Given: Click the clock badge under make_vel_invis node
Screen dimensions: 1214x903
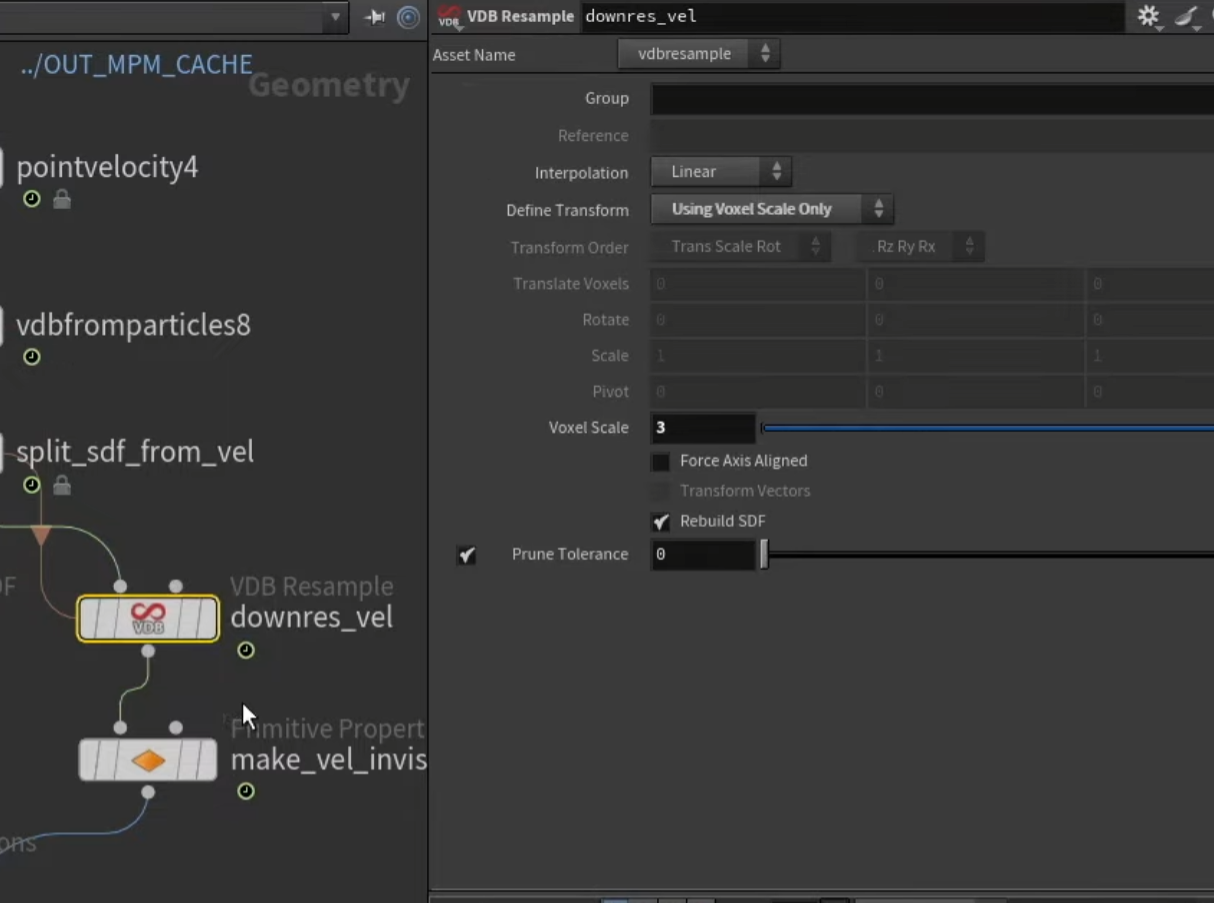Looking at the screenshot, I should [x=246, y=792].
